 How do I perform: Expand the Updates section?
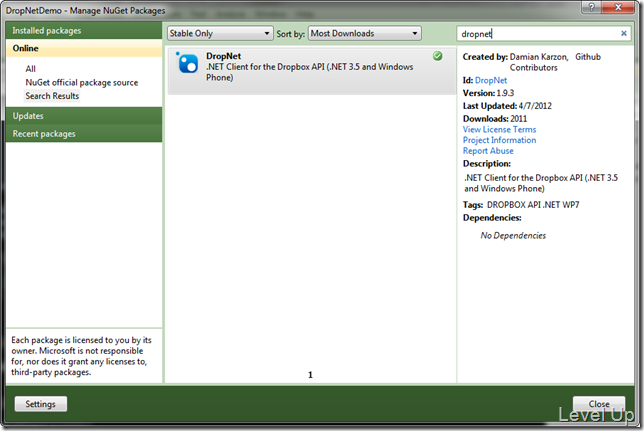coord(84,116)
